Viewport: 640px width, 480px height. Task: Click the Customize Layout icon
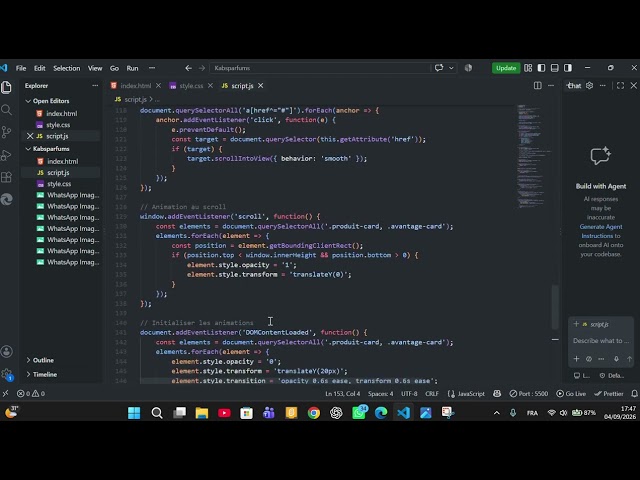point(528,68)
